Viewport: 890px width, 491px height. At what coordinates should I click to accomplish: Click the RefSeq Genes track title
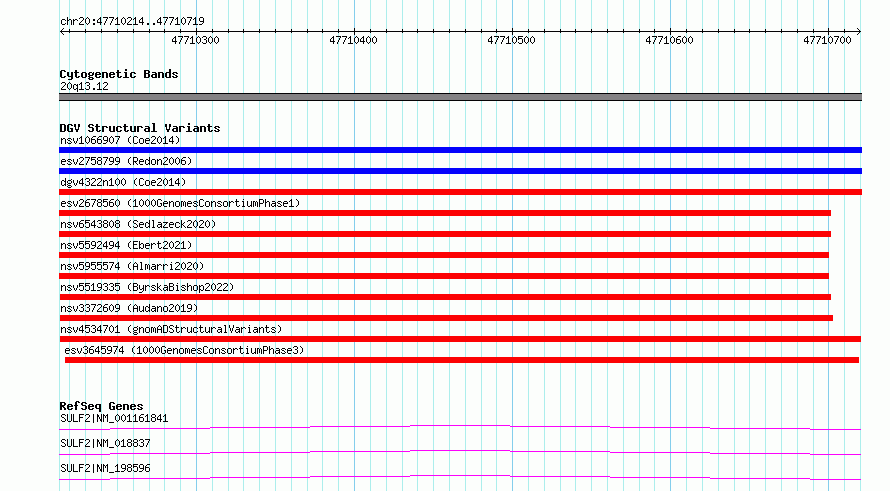pyautogui.click(x=101, y=406)
